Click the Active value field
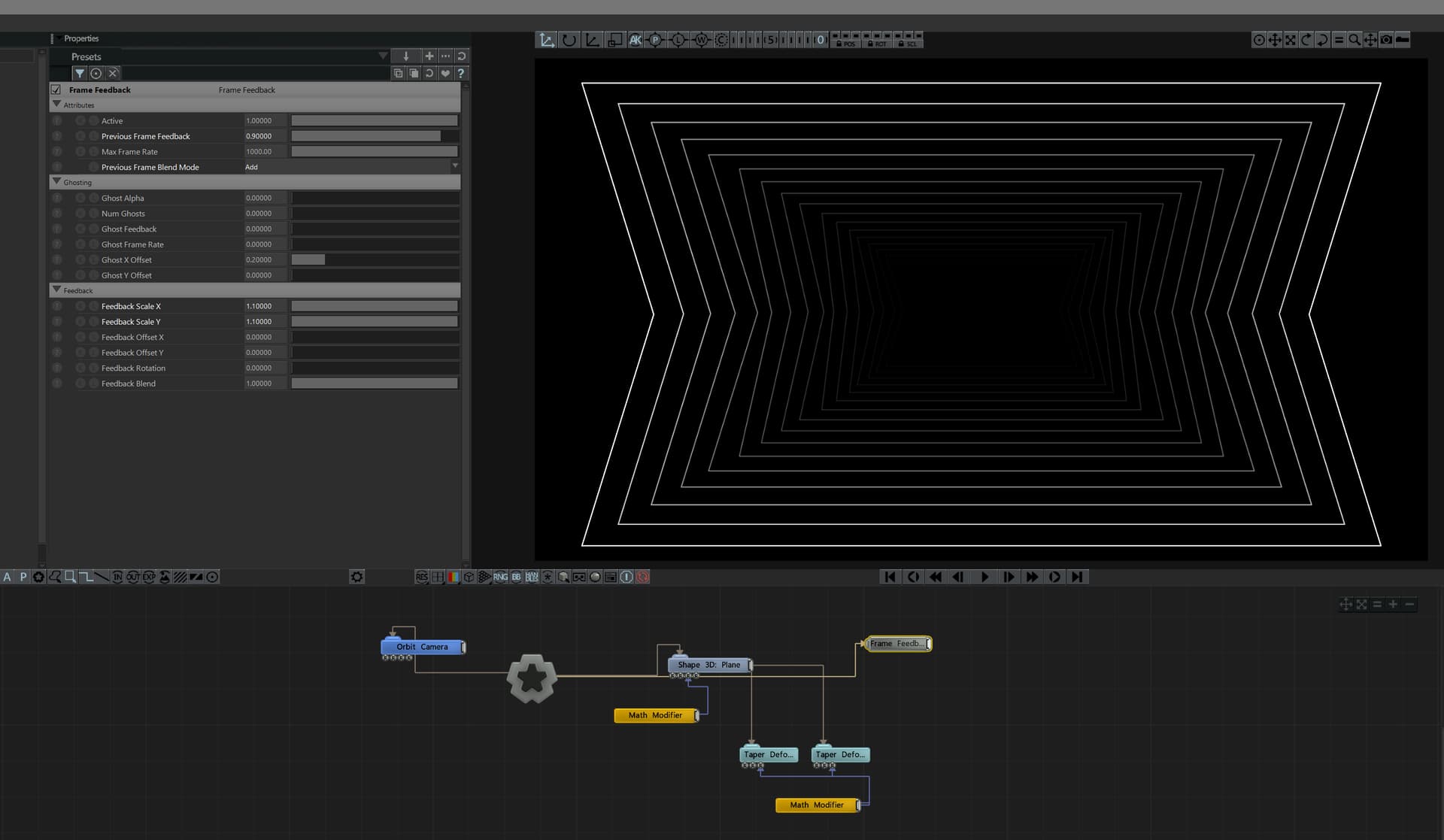1444x840 pixels. 265,120
